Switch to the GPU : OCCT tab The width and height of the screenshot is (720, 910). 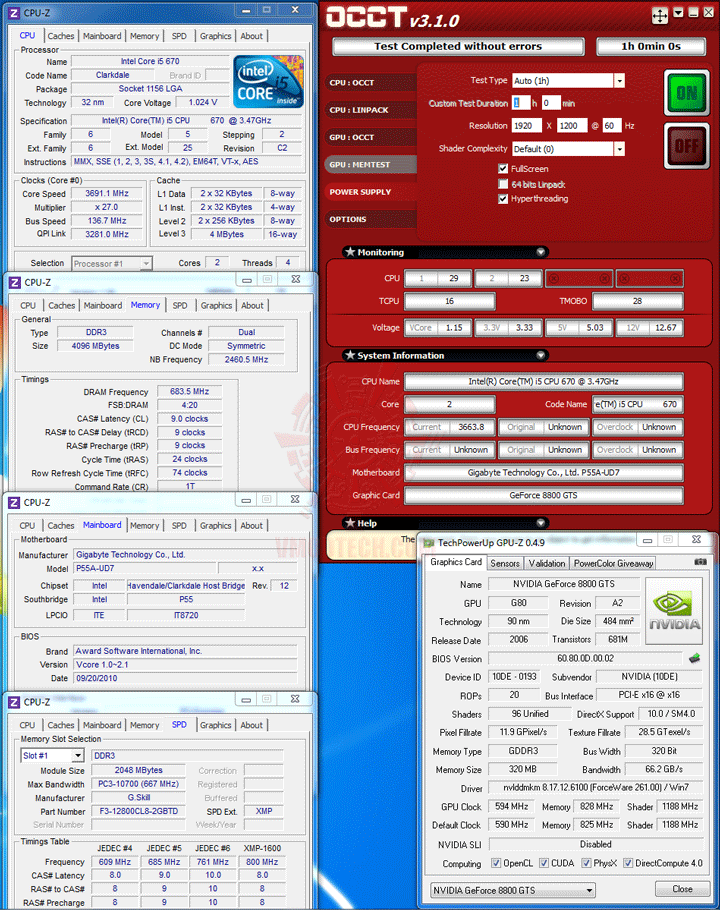coord(371,138)
